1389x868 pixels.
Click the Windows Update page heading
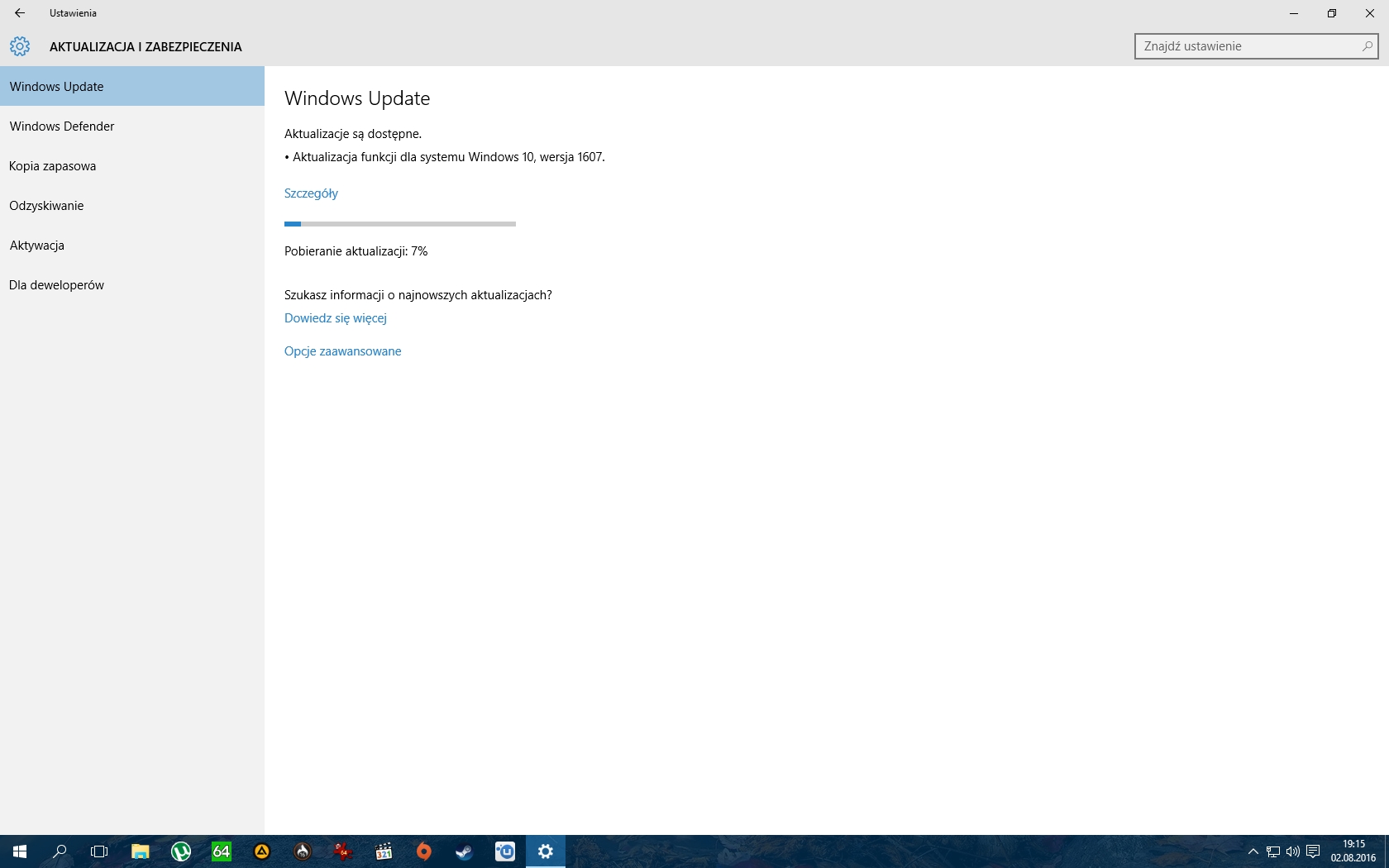(357, 98)
